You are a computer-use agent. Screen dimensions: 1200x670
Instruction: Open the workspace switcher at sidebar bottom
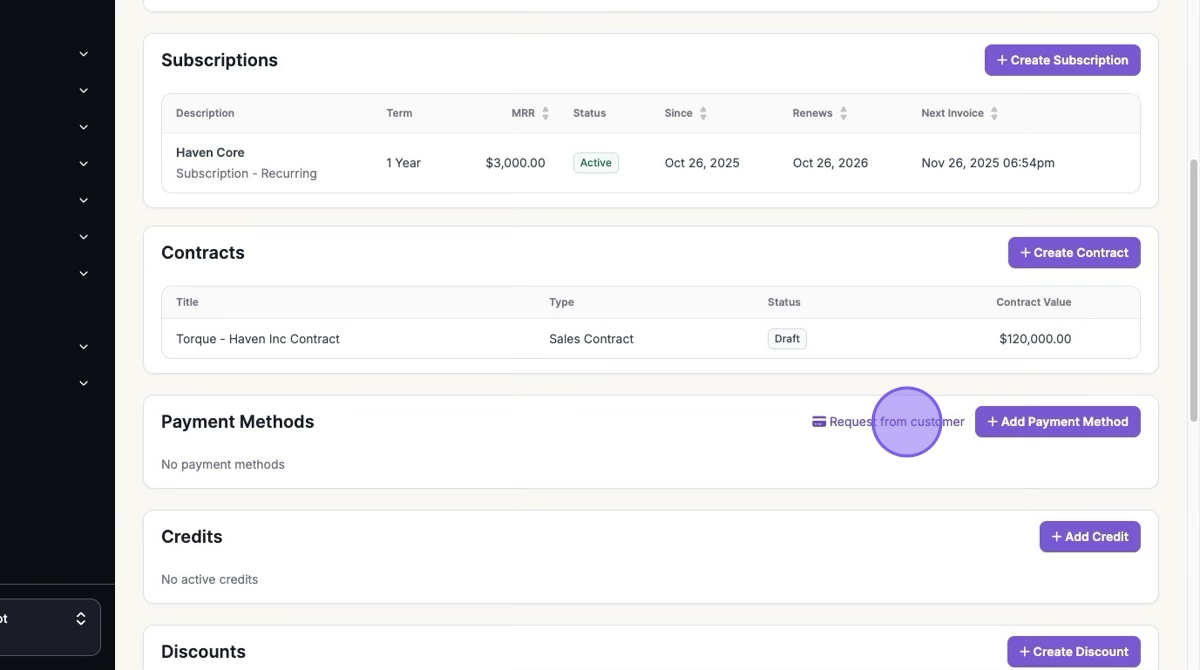pyautogui.click(x=50, y=627)
